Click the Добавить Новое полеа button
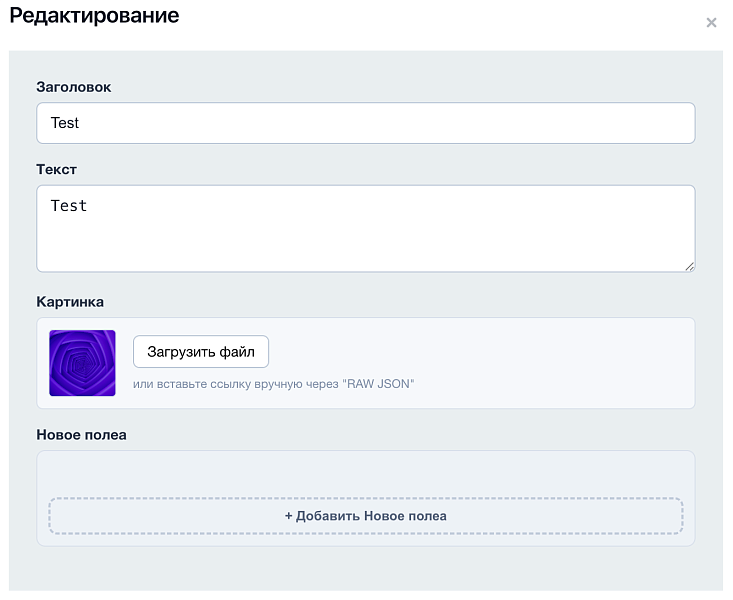This screenshot has height=600, width=733. coord(365,516)
